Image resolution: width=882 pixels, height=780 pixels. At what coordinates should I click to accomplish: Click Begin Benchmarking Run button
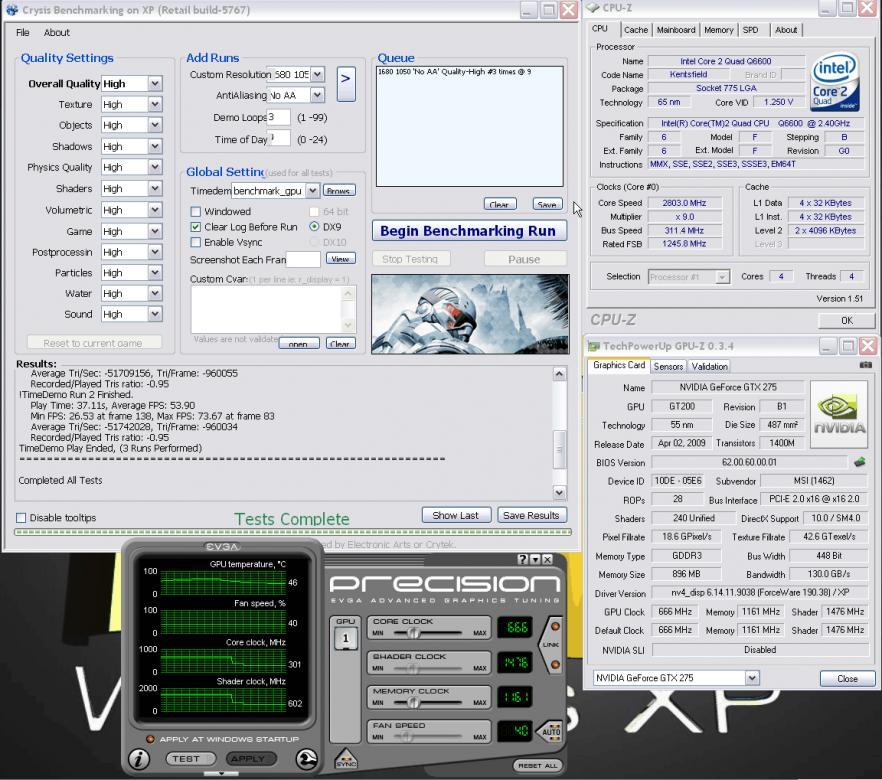(469, 231)
